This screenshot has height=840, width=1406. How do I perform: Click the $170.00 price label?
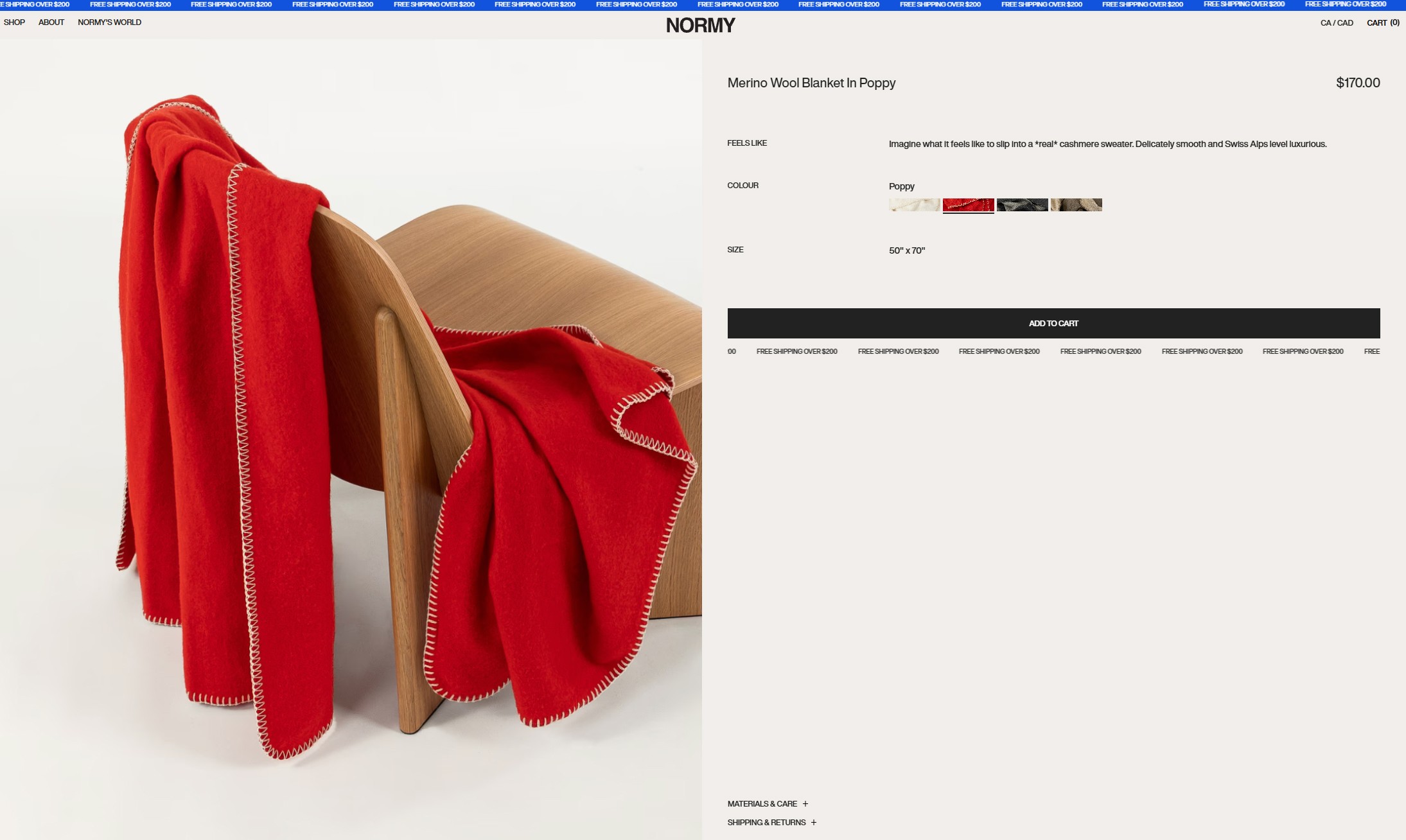(1358, 83)
